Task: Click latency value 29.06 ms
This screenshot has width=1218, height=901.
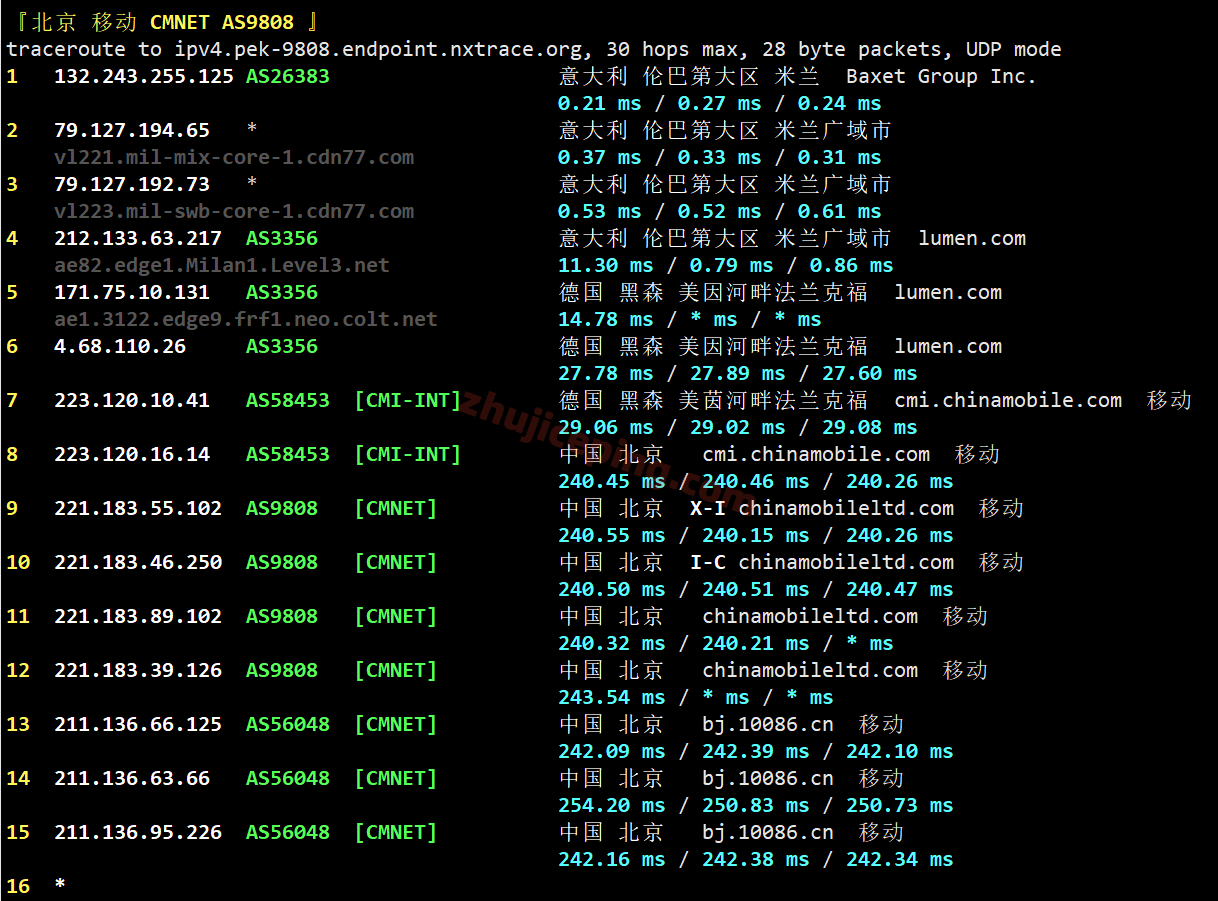Action: click(x=606, y=427)
